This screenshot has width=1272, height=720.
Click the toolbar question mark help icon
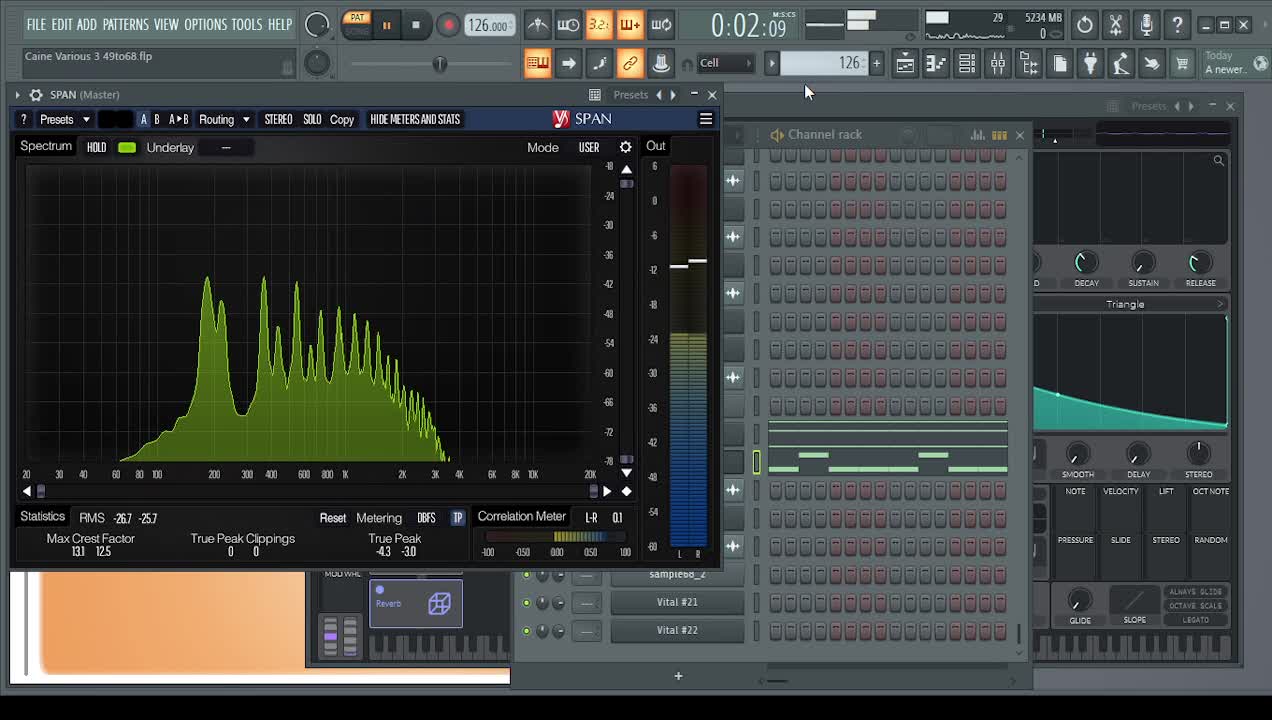[x=1178, y=25]
